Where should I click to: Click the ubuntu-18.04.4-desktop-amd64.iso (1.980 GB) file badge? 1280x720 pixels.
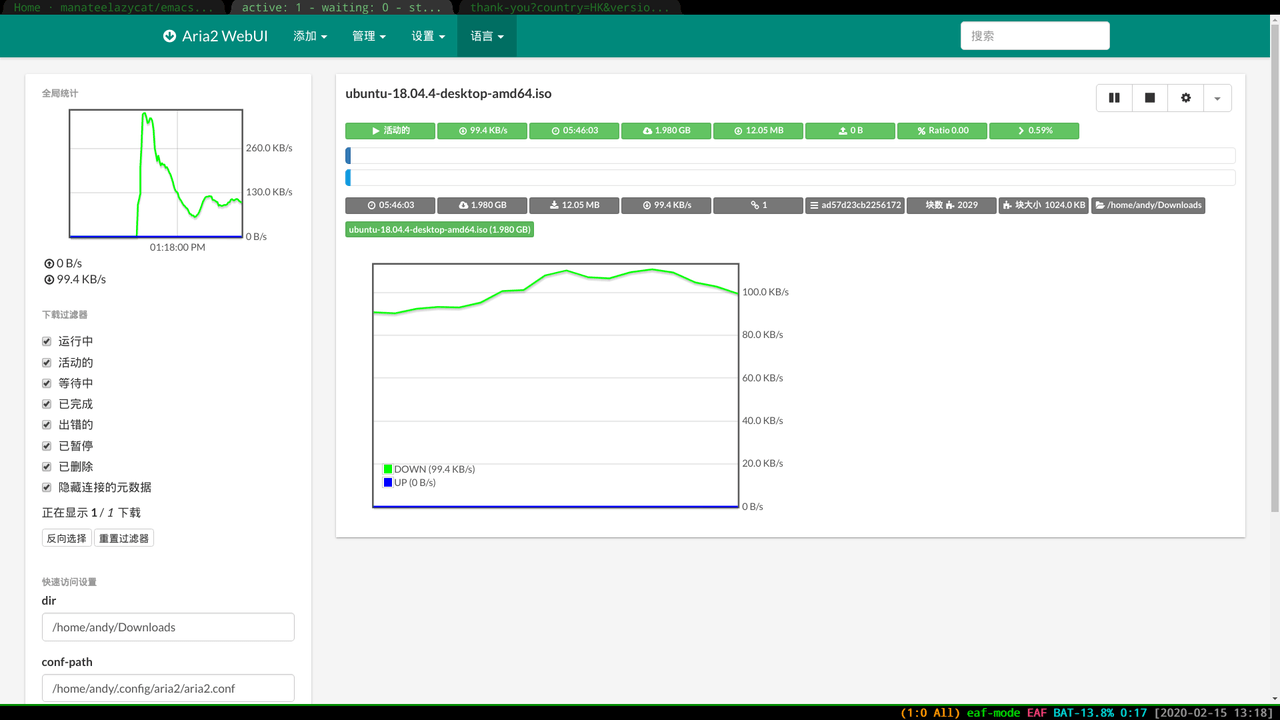point(440,229)
